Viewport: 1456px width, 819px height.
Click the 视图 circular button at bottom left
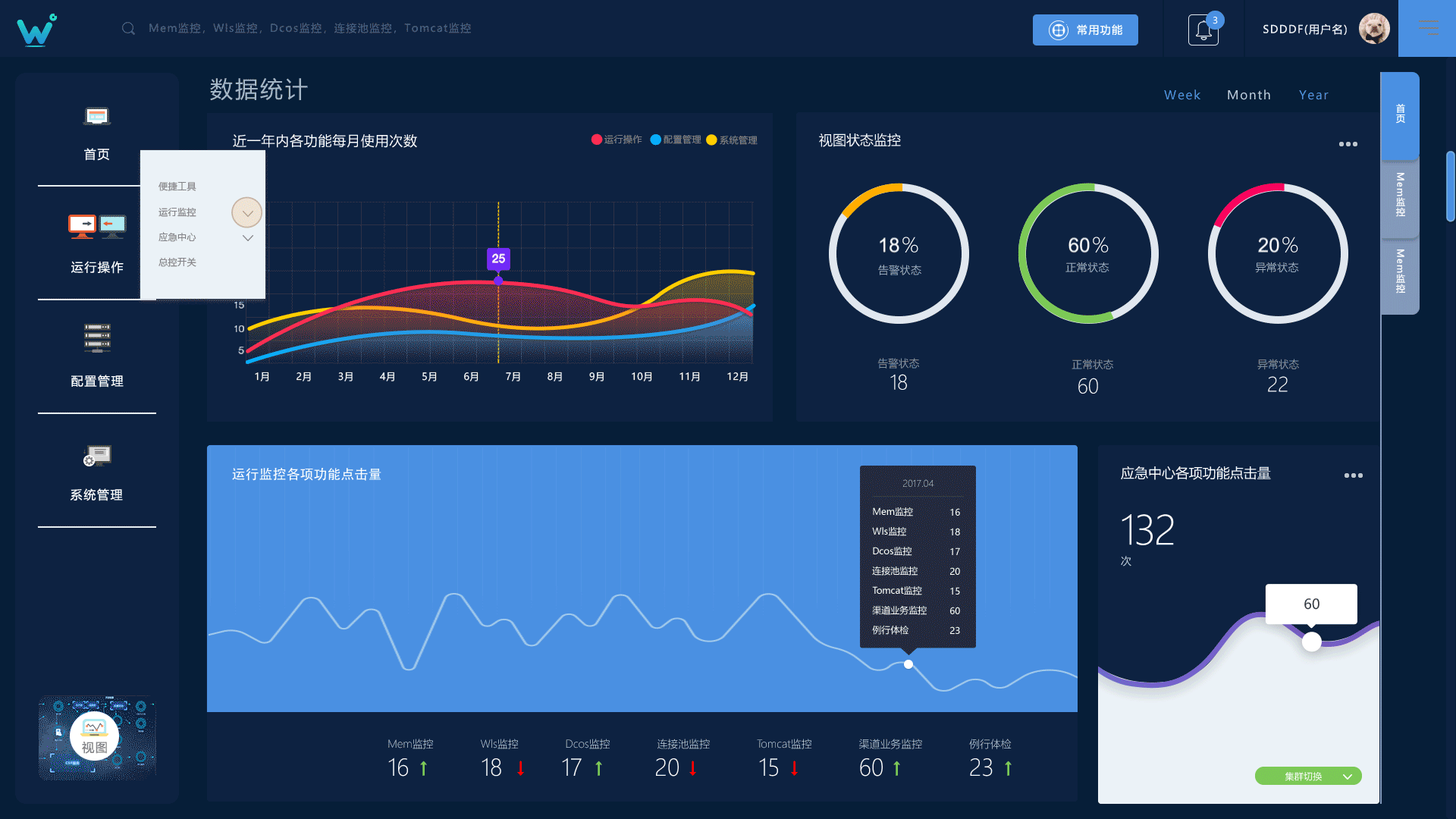96,736
